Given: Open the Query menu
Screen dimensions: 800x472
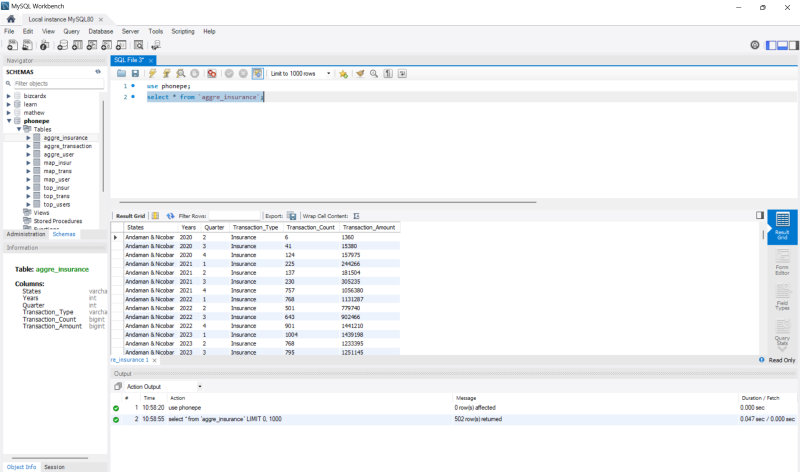Looking at the screenshot, I should 71,31.
